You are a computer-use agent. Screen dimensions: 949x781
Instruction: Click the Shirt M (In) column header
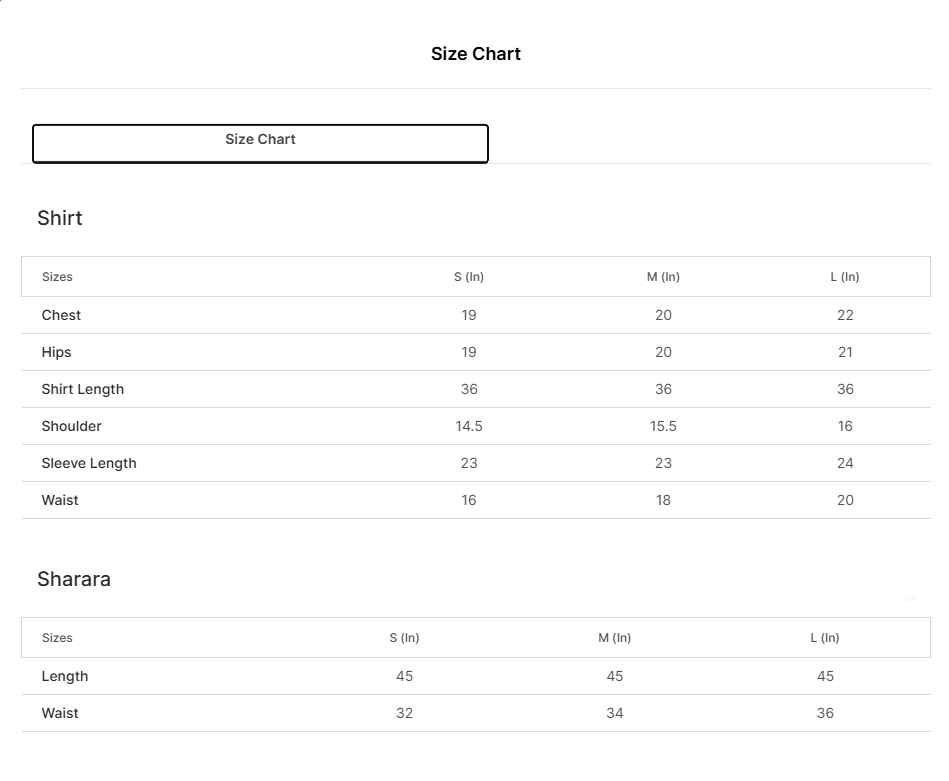pos(663,277)
